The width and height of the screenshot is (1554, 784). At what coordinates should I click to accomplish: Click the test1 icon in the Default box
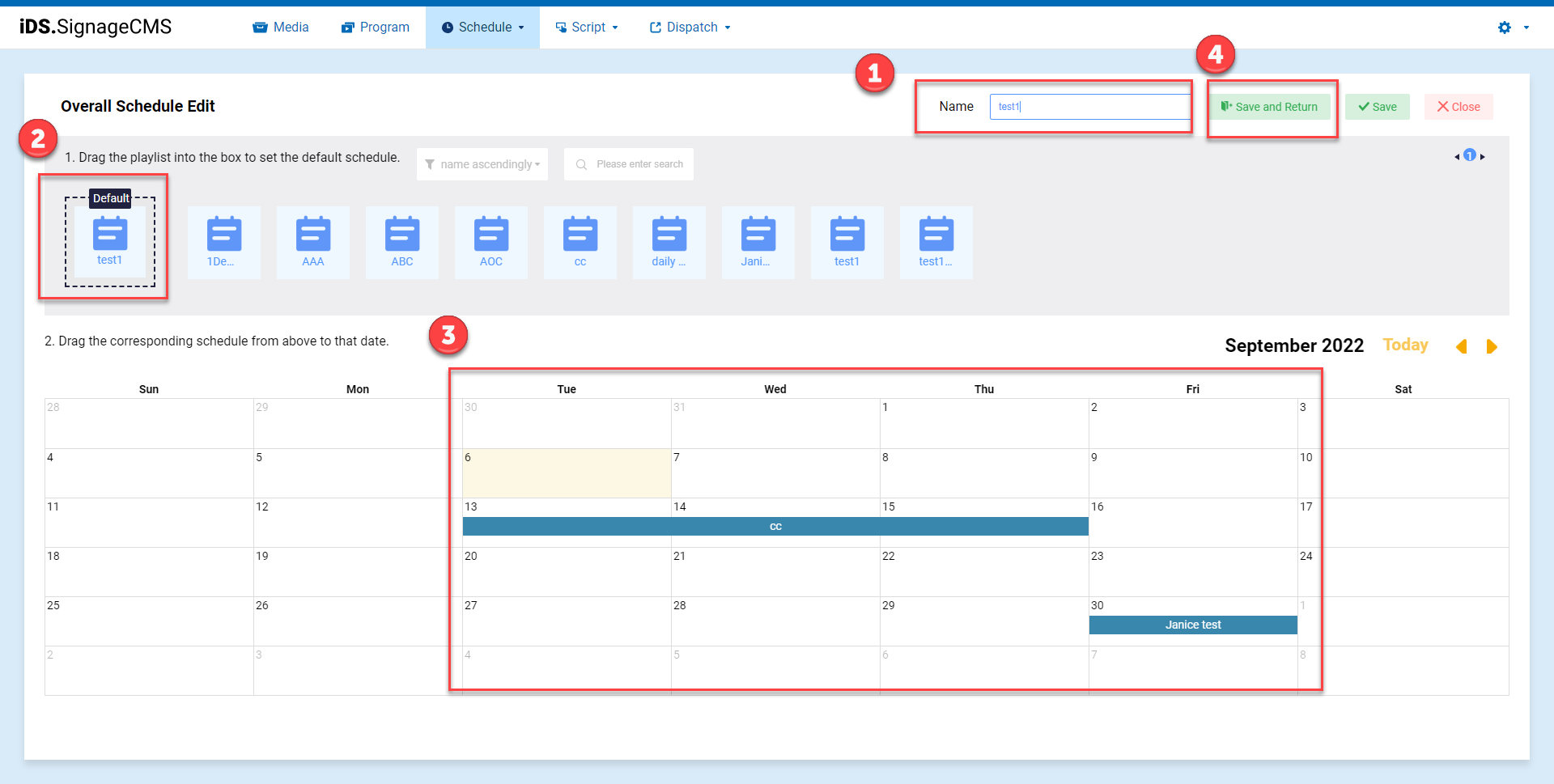point(110,241)
